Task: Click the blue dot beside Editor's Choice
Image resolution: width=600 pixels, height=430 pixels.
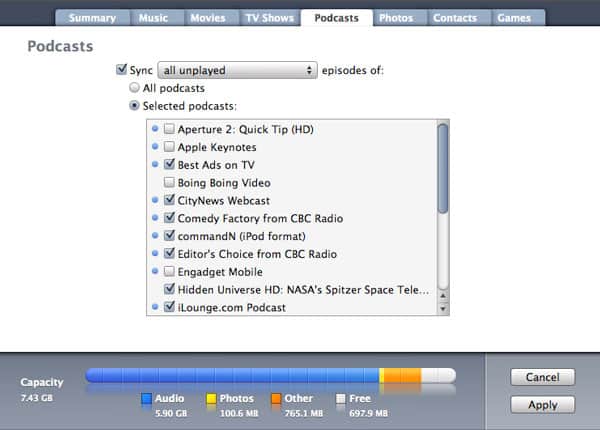Action: click(x=155, y=253)
